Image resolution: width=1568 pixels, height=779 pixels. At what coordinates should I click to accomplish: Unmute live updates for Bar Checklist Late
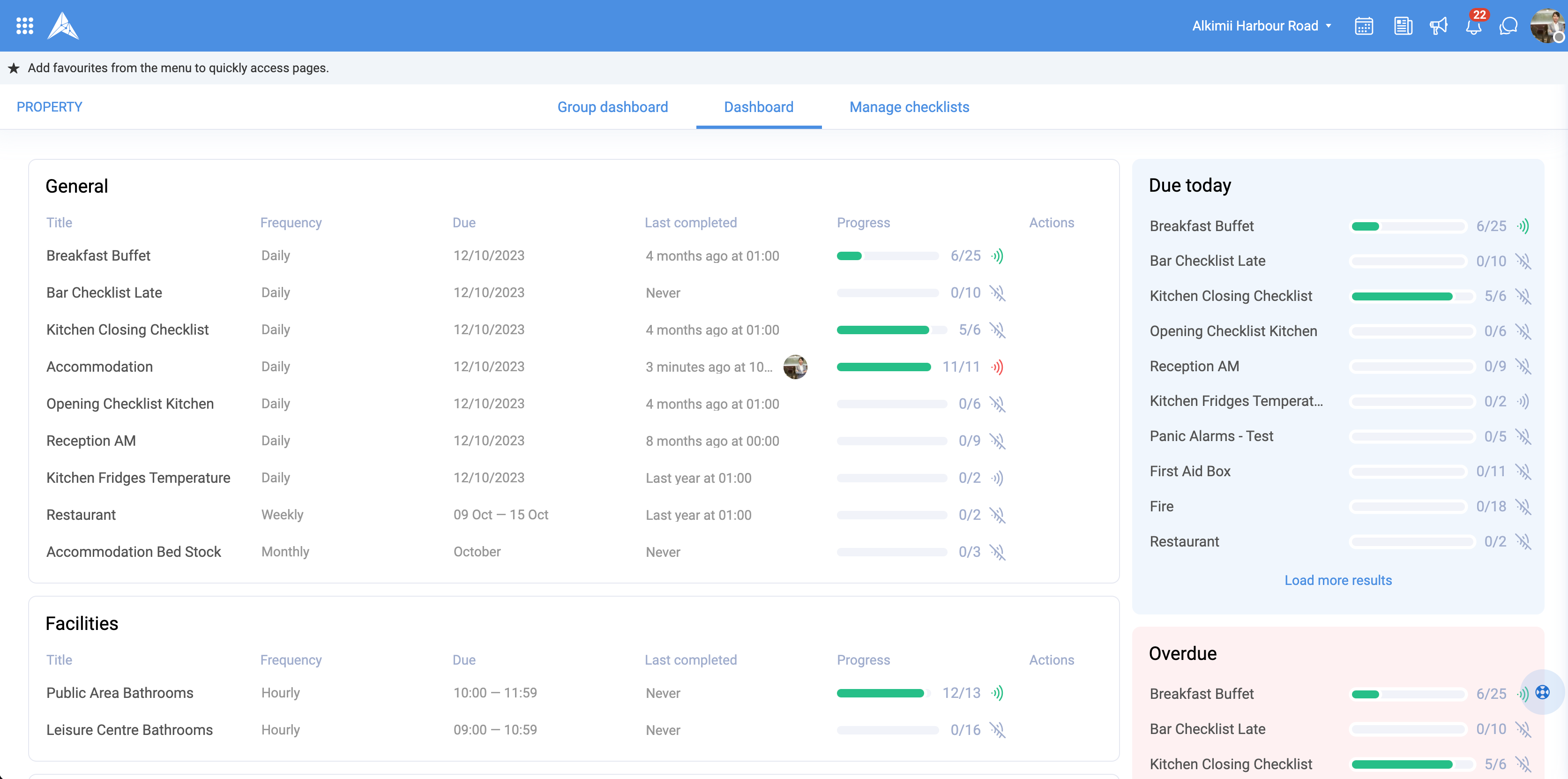(998, 293)
